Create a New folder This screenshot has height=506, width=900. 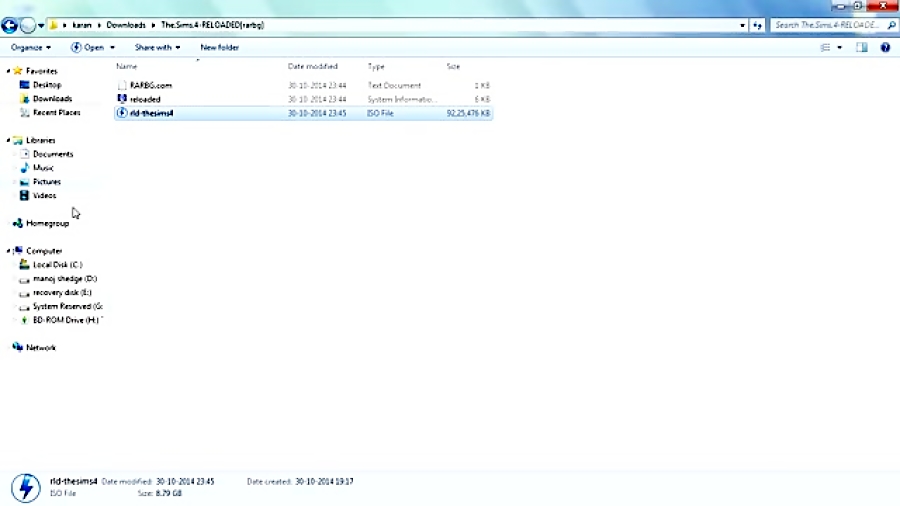[x=219, y=48]
